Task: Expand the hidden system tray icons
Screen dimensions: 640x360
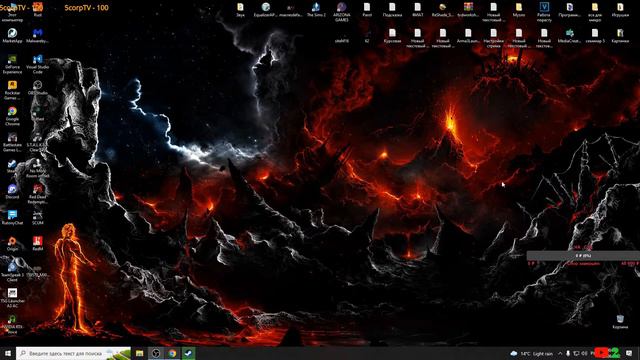Action: coord(560,353)
